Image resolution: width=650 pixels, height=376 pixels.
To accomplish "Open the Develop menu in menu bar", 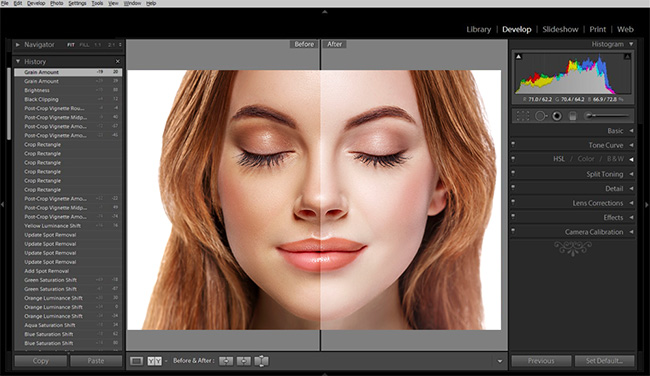I will [36, 3].
